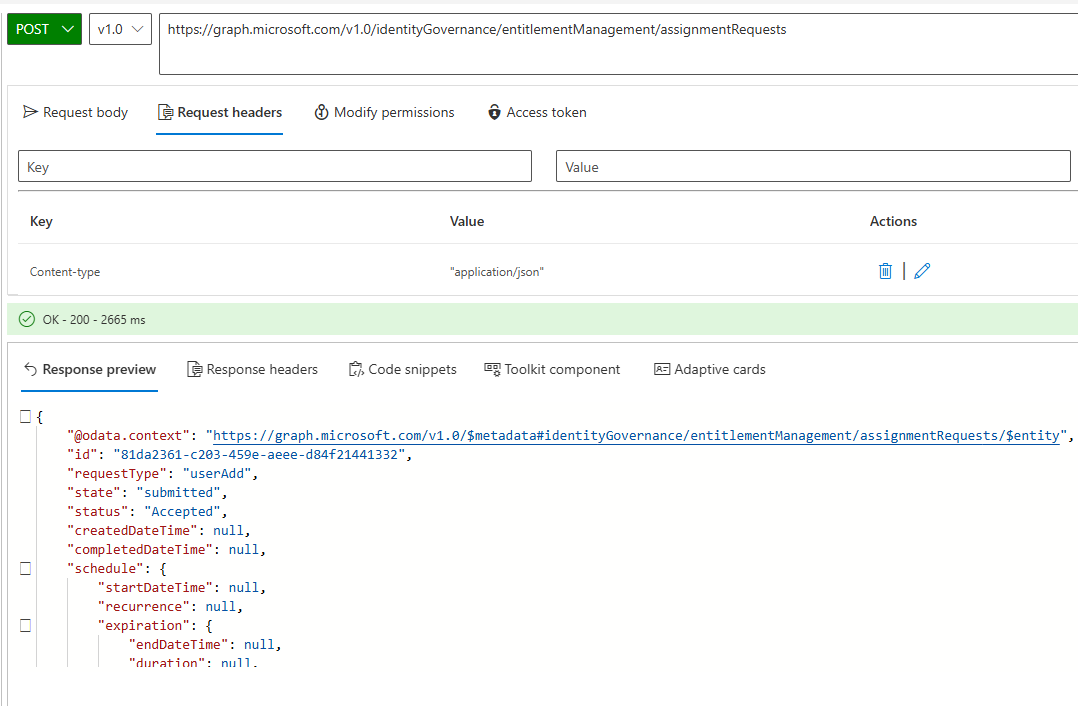Click the request URL input field
The image size is (1078, 706).
pos(619,44)
